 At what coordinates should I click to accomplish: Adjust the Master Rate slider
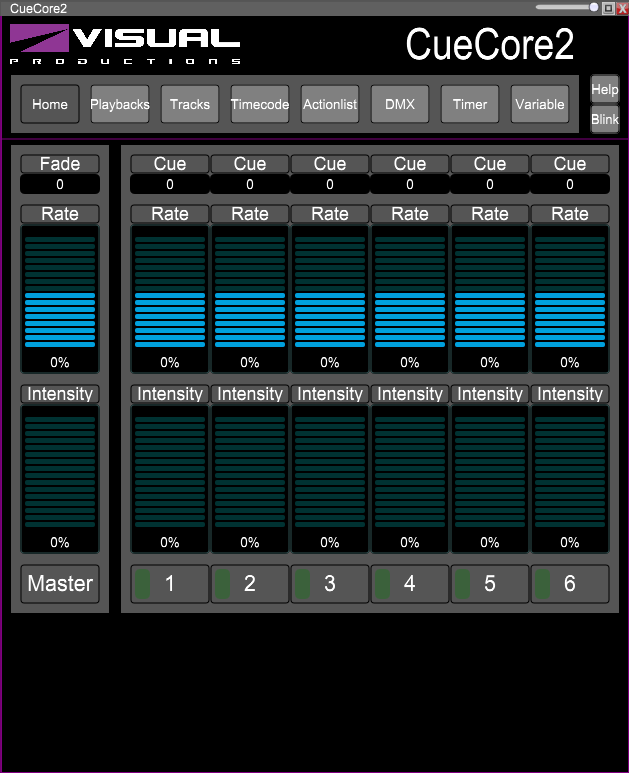point(60,299)
